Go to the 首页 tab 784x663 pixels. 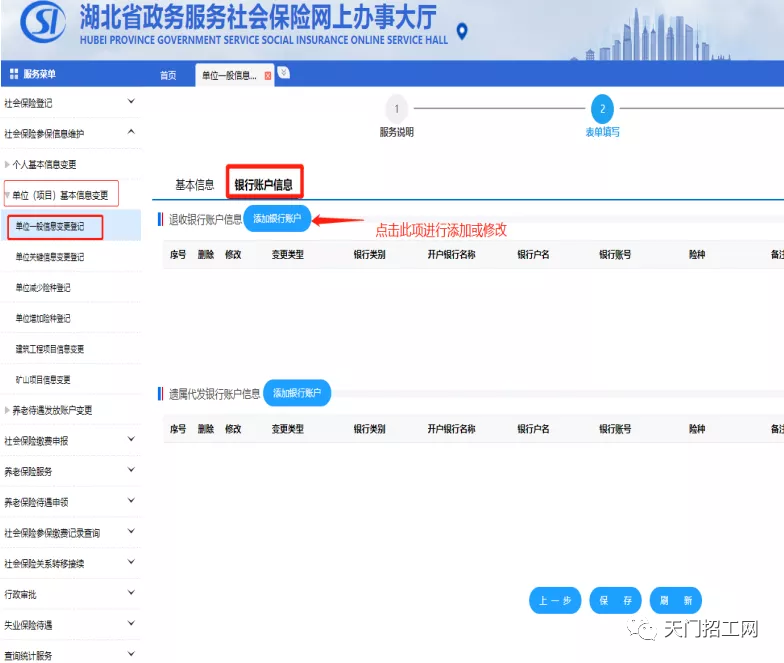click(x=168, y=76)
